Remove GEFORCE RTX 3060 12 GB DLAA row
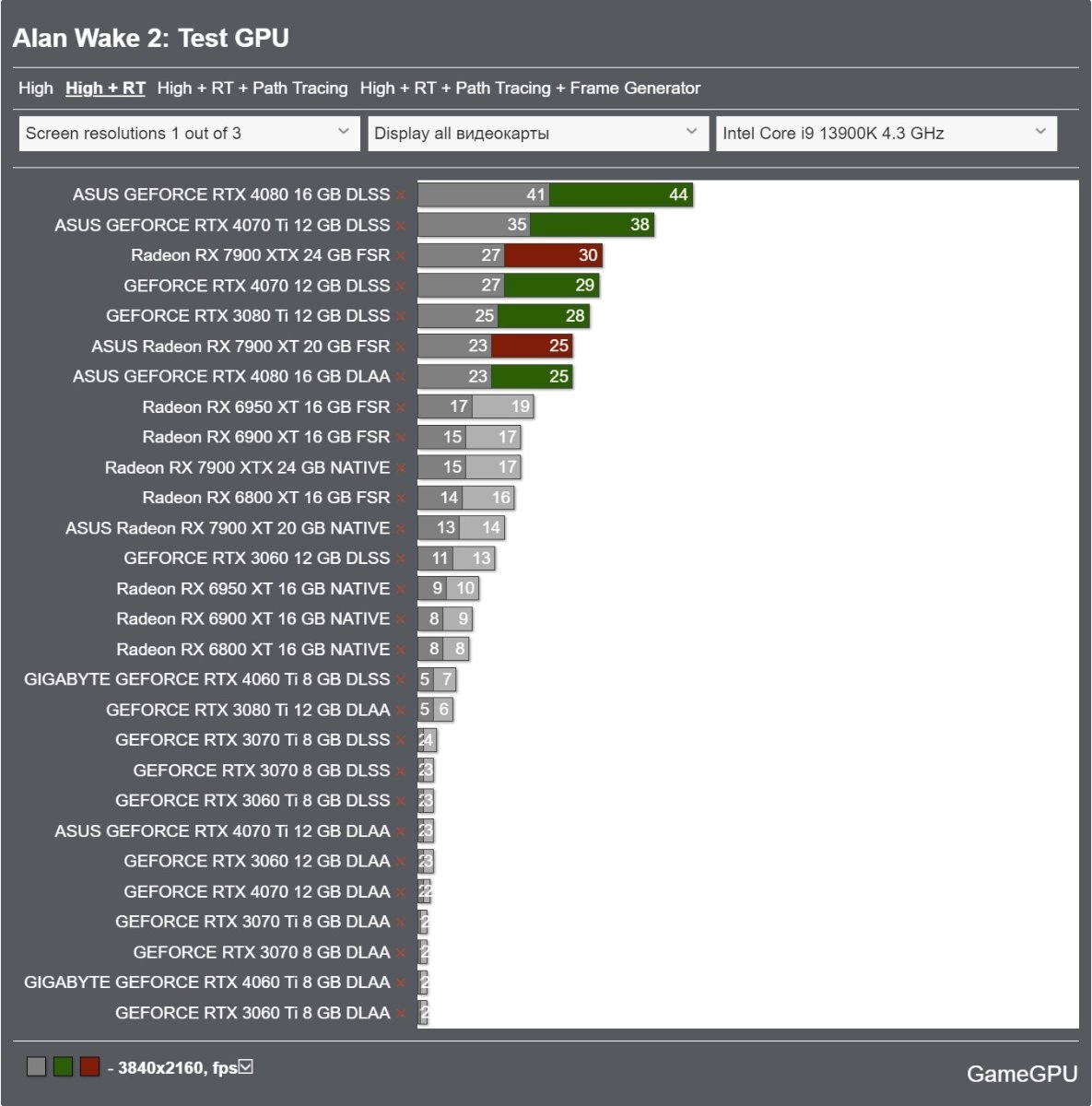1092x1106 pixels. 402,862
